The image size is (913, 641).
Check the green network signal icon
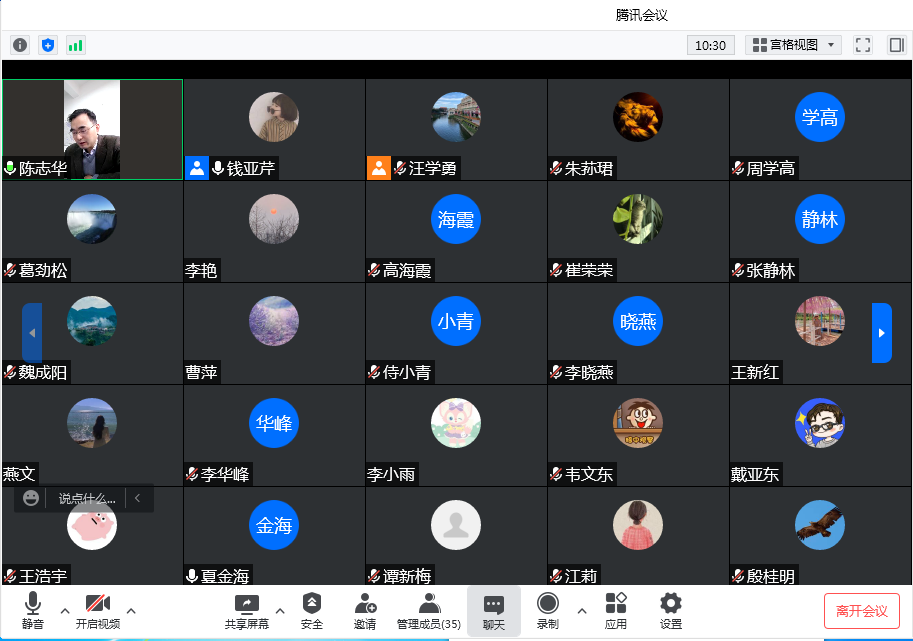76,45
